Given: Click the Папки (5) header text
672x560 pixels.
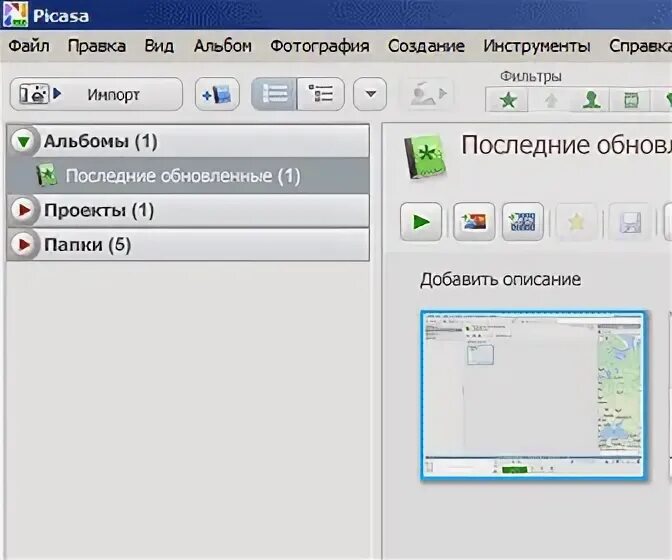Looking at the screenshot, I should (87, 245).
